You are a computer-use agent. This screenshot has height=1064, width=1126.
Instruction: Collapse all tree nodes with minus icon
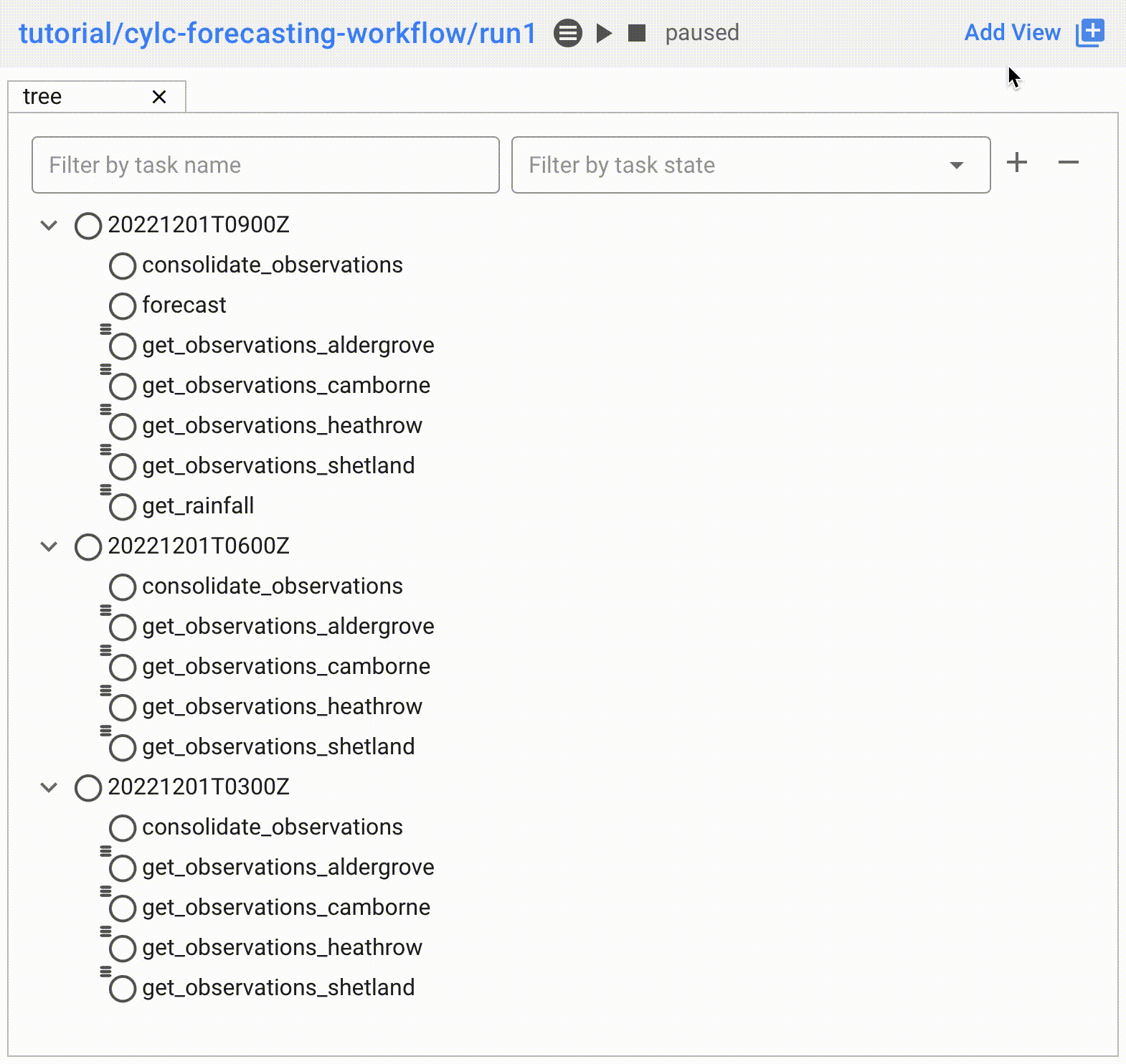click(1068, 163)
